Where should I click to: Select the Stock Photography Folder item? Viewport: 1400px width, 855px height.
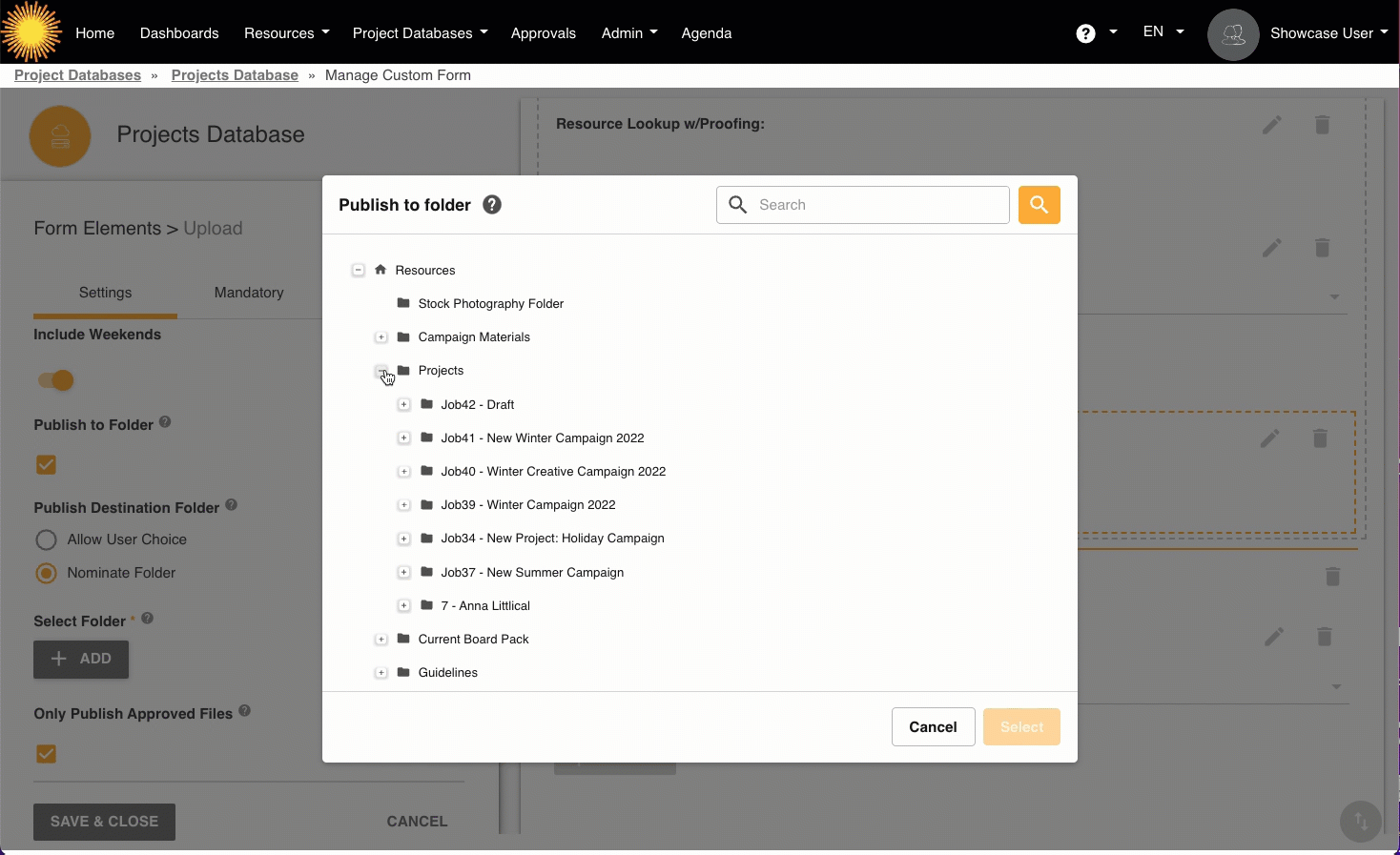(x=490, y=304)
